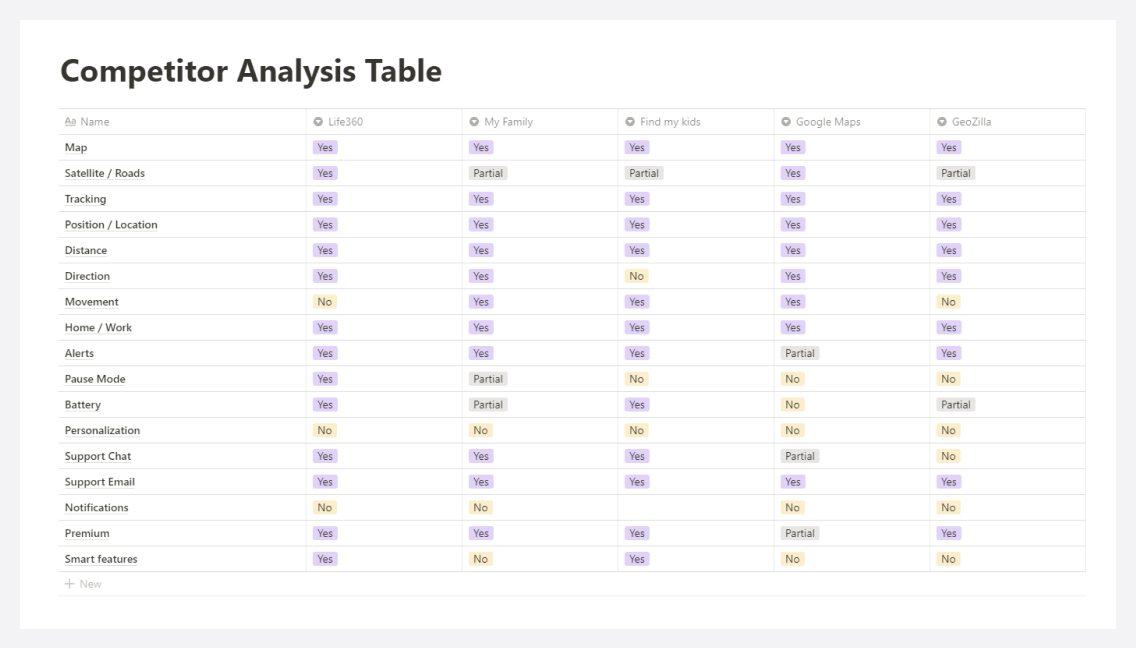1136x648 pixels.
Task: Click the New row button
Action: point(83,584)
